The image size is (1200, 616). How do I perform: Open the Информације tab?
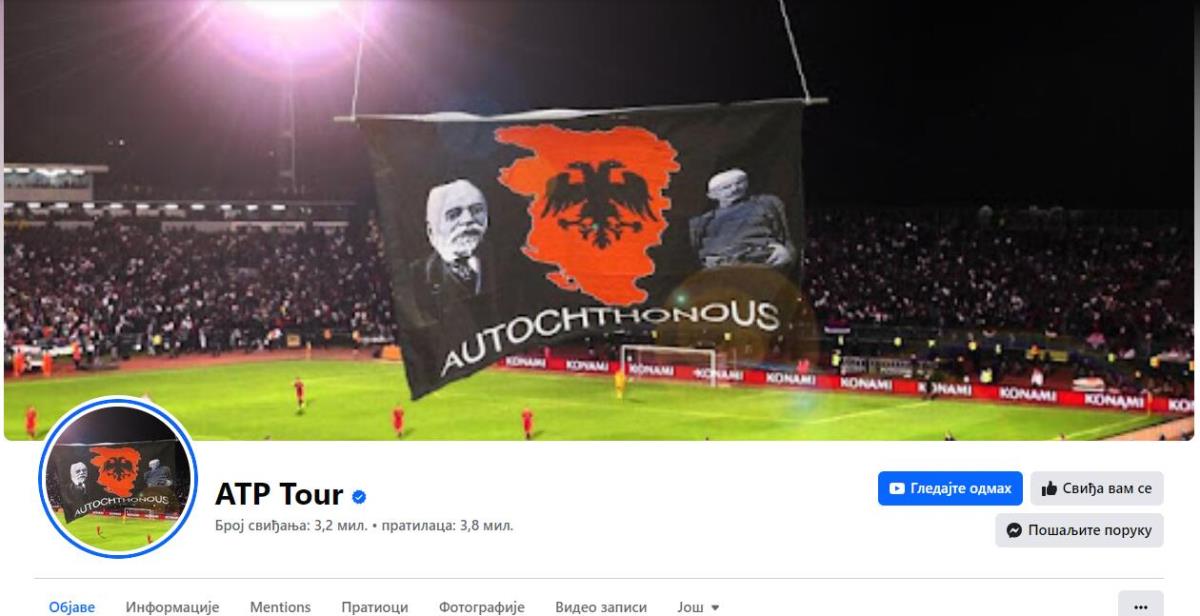pos(172,607)
